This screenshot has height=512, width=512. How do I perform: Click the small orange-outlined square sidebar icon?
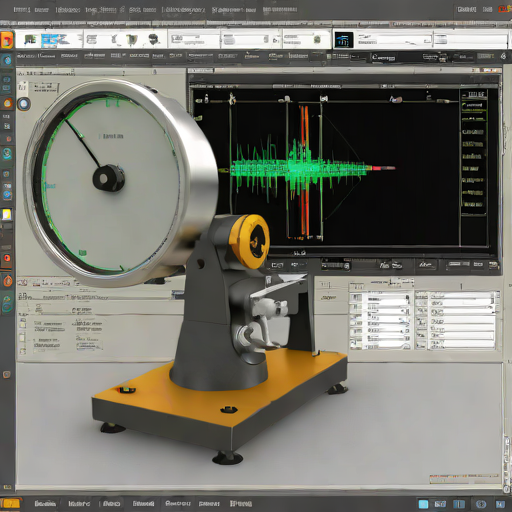[6, 374]
